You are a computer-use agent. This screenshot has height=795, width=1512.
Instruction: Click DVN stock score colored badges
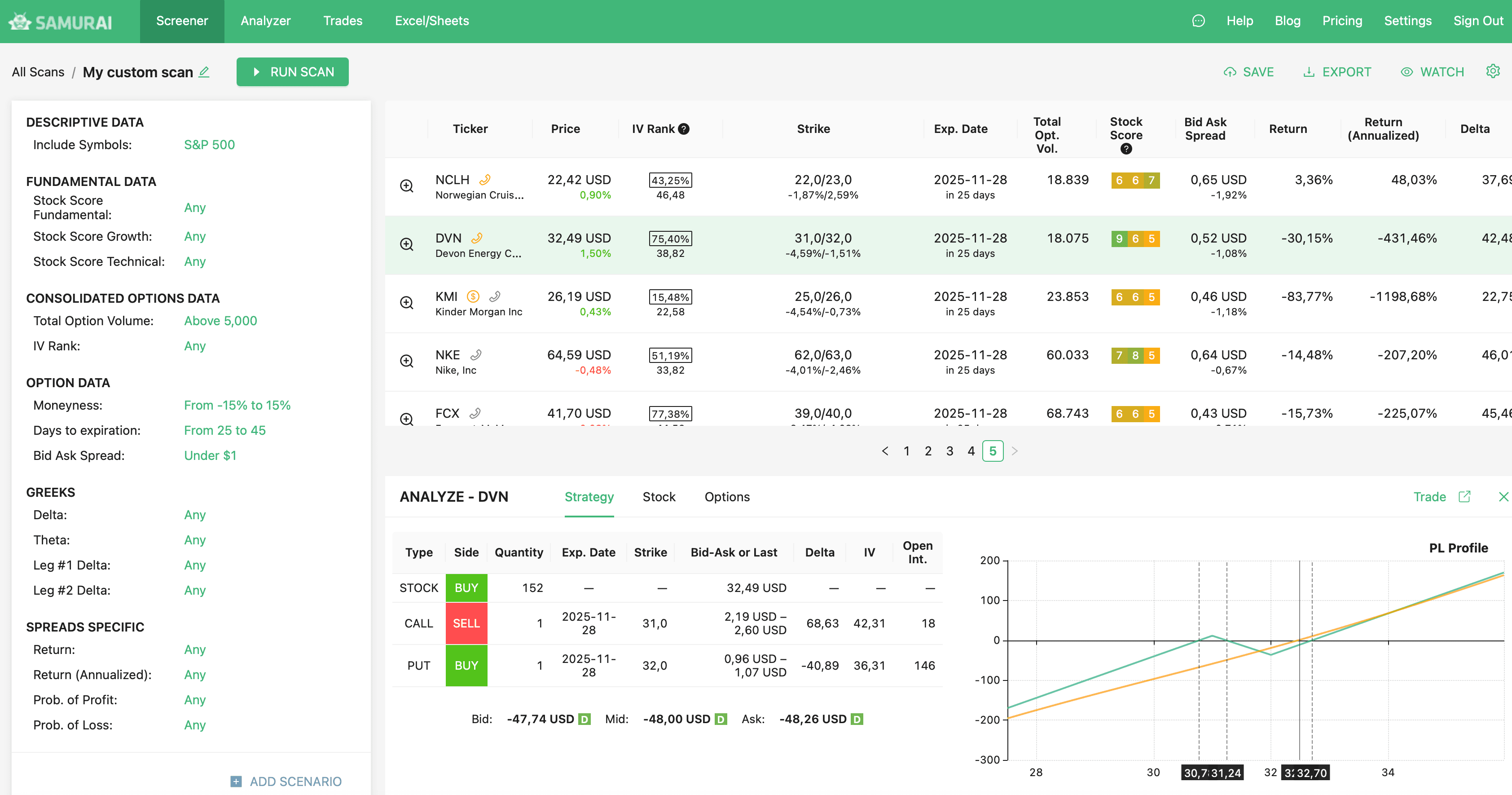click(1135, 238)
